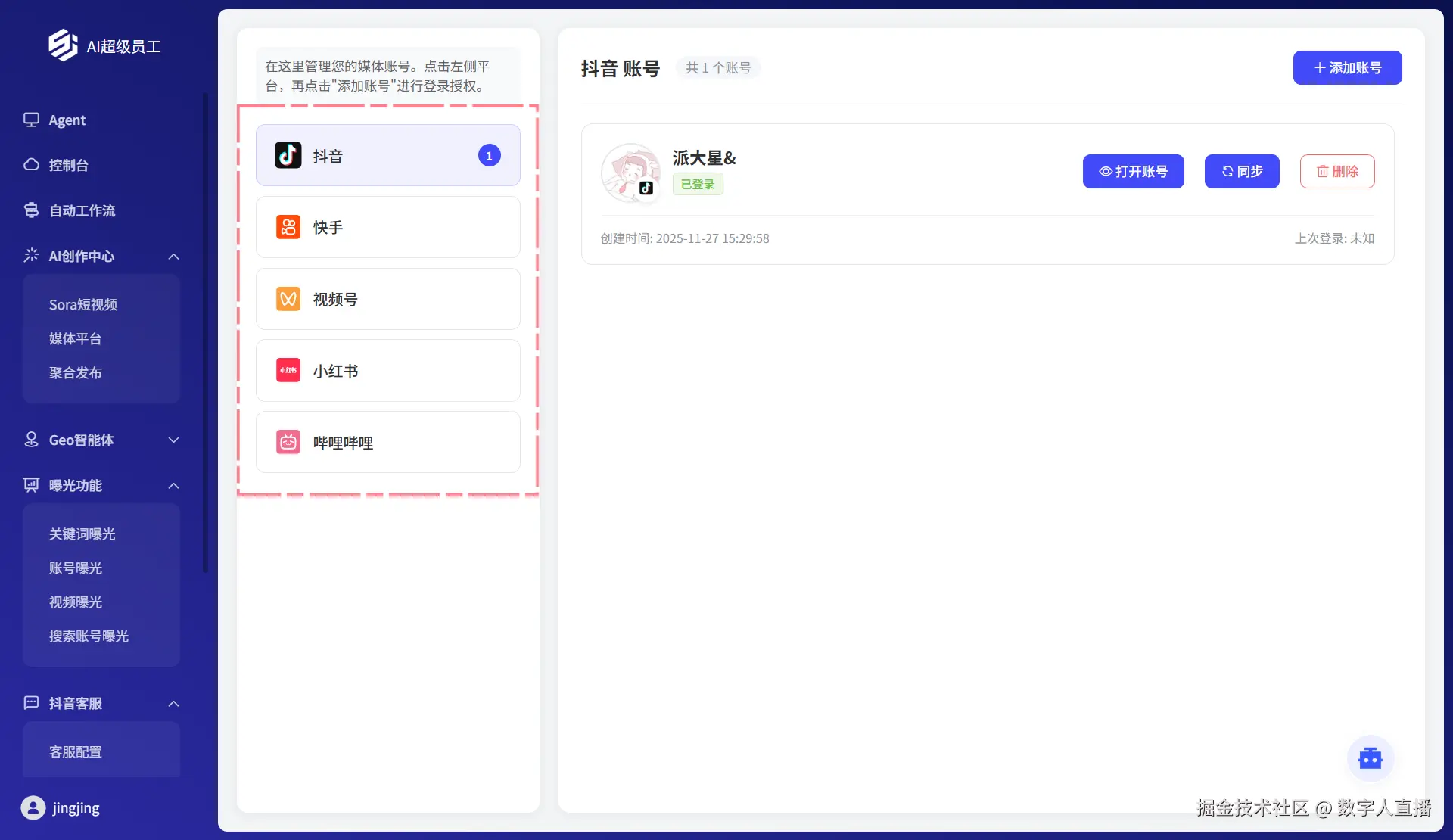Expand the Geo智能体 menu chevron
This screenshot has width=1453, height=840.
click(173, 440)
